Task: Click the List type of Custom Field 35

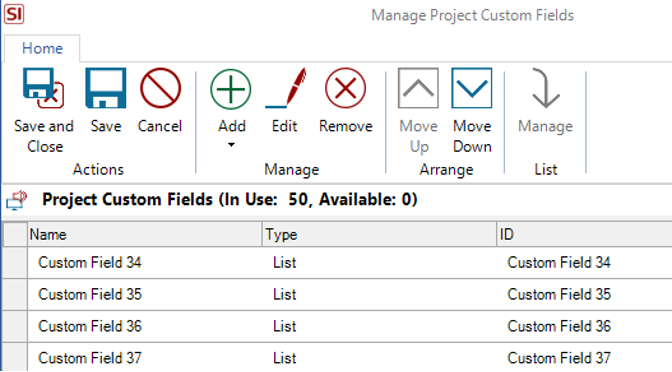Action: pos(379,295)
